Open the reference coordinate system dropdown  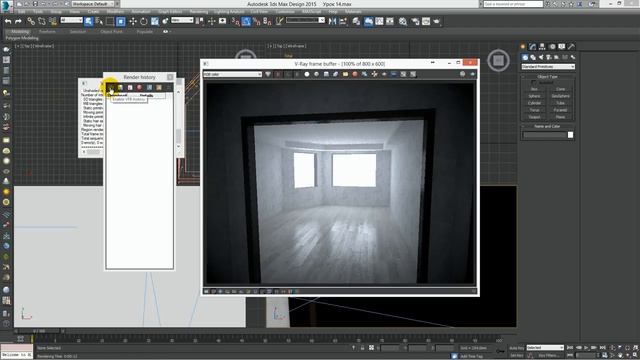tap(182, 20)
